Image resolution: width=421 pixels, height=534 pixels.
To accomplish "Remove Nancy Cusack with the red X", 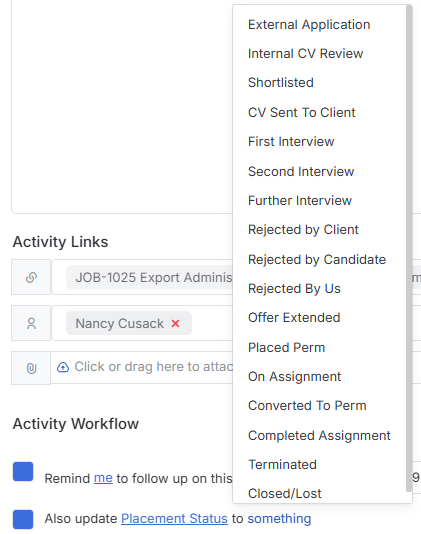I will click(x=175, y=323).
